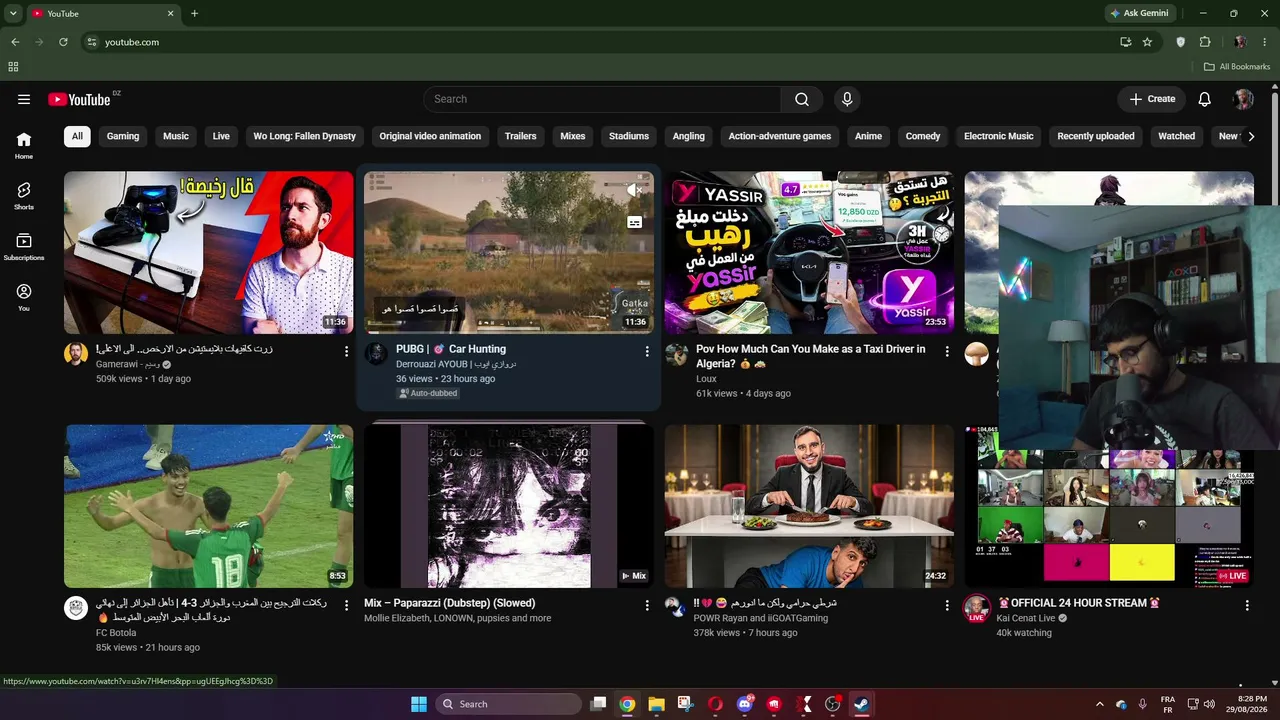1280x720 pixels.
Task: Open Steam from the taskbar
Action: pyautogui.click(x=861, y=704)
